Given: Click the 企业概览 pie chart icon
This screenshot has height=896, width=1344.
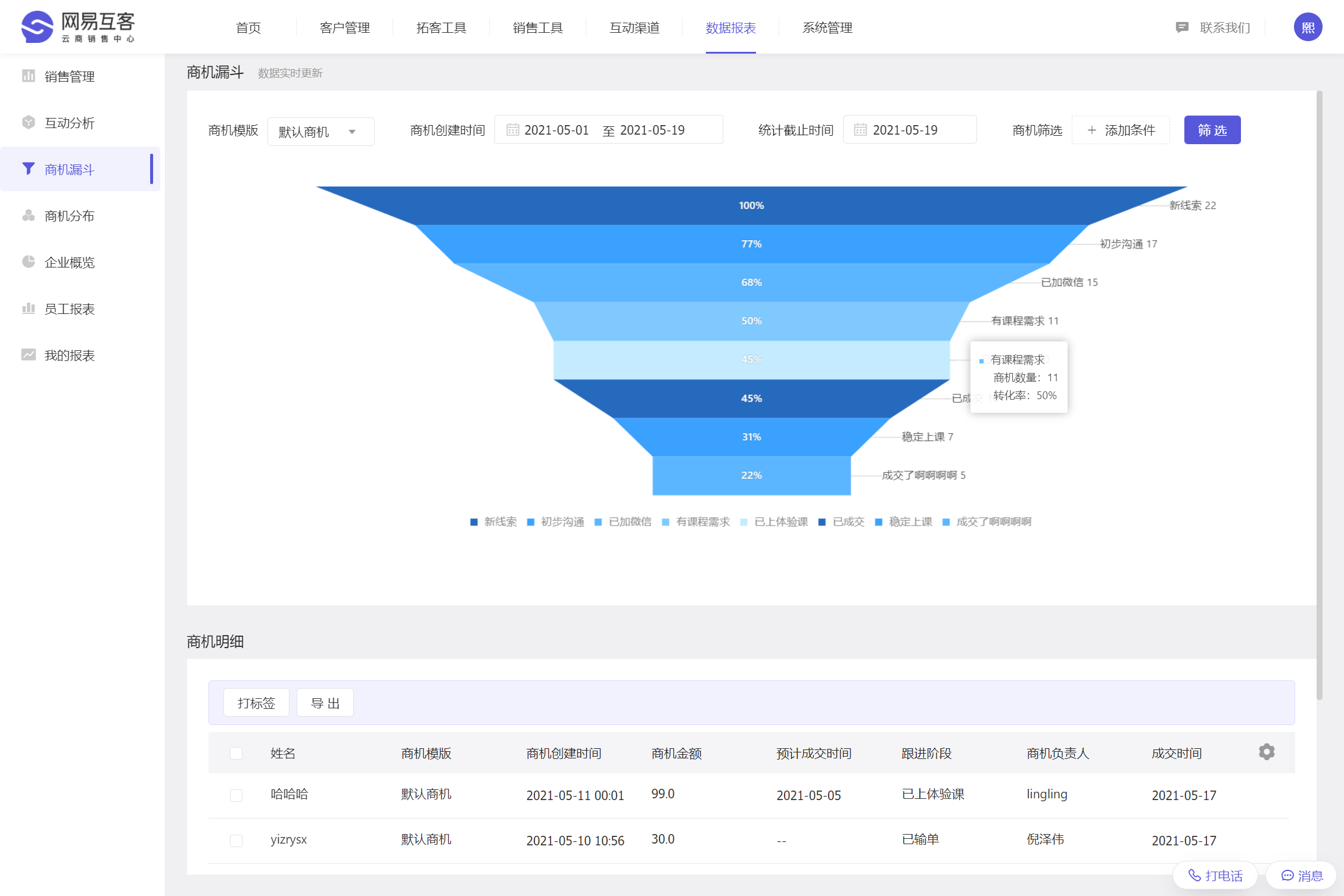Looking at the screenshot, I should (28, 262).
